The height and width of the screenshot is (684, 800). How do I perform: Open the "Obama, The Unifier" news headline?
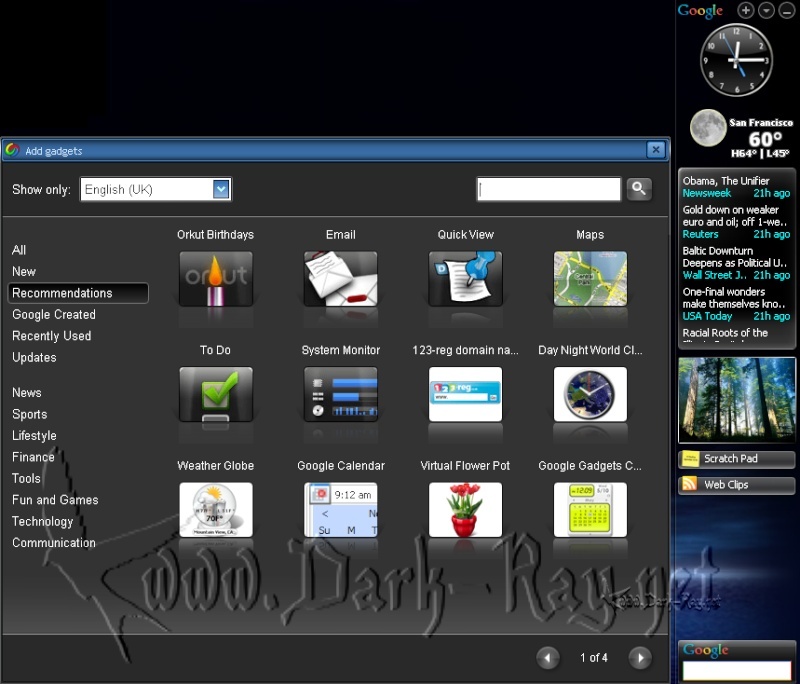click(726, 181)
